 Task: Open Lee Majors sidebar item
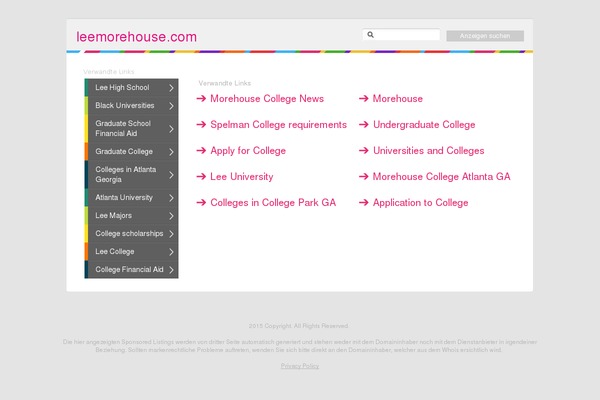(x=131, y=216)
